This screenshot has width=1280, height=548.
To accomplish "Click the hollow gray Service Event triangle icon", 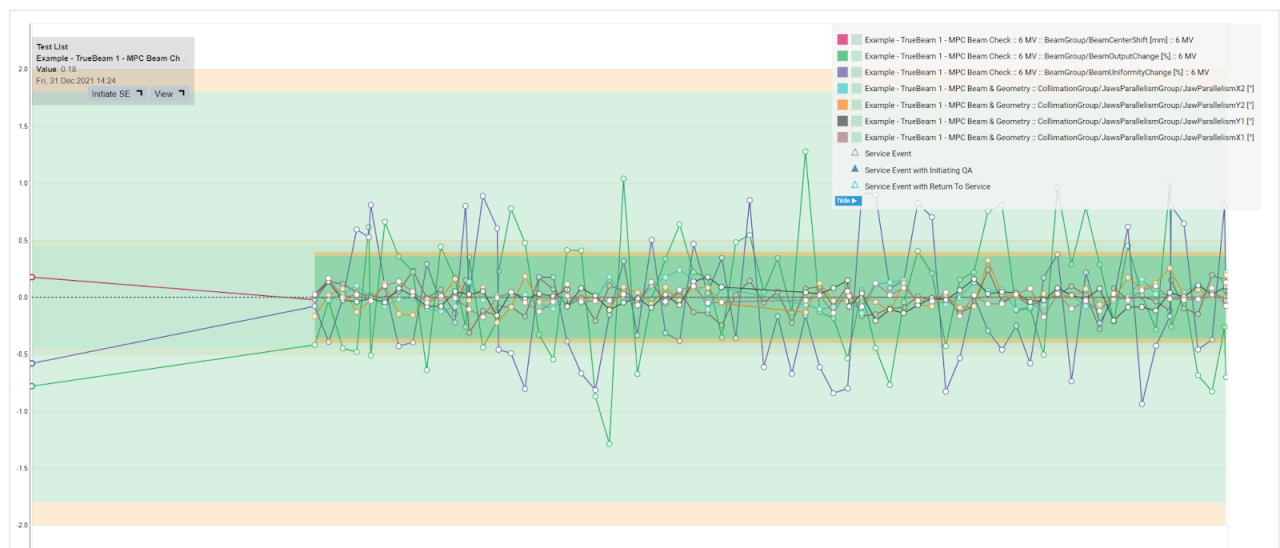I will click(855, 153).
